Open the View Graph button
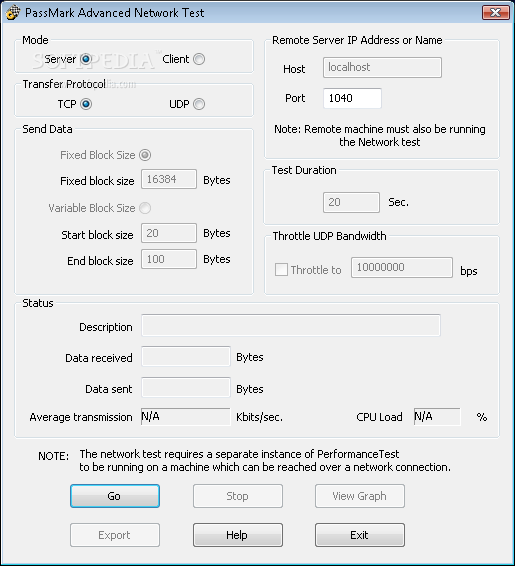 point(359,496)
